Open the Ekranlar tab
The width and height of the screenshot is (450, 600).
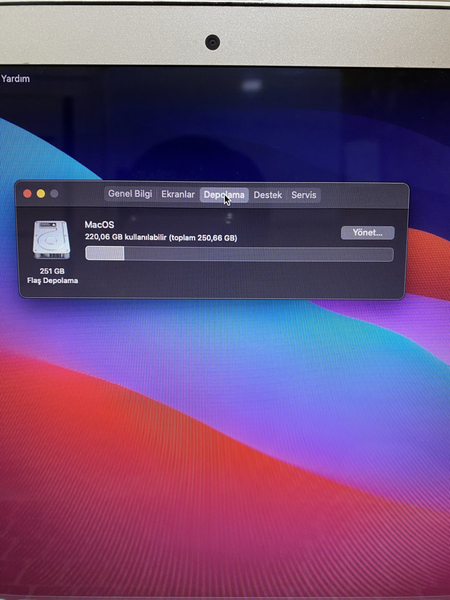click(x=178, y=194)
